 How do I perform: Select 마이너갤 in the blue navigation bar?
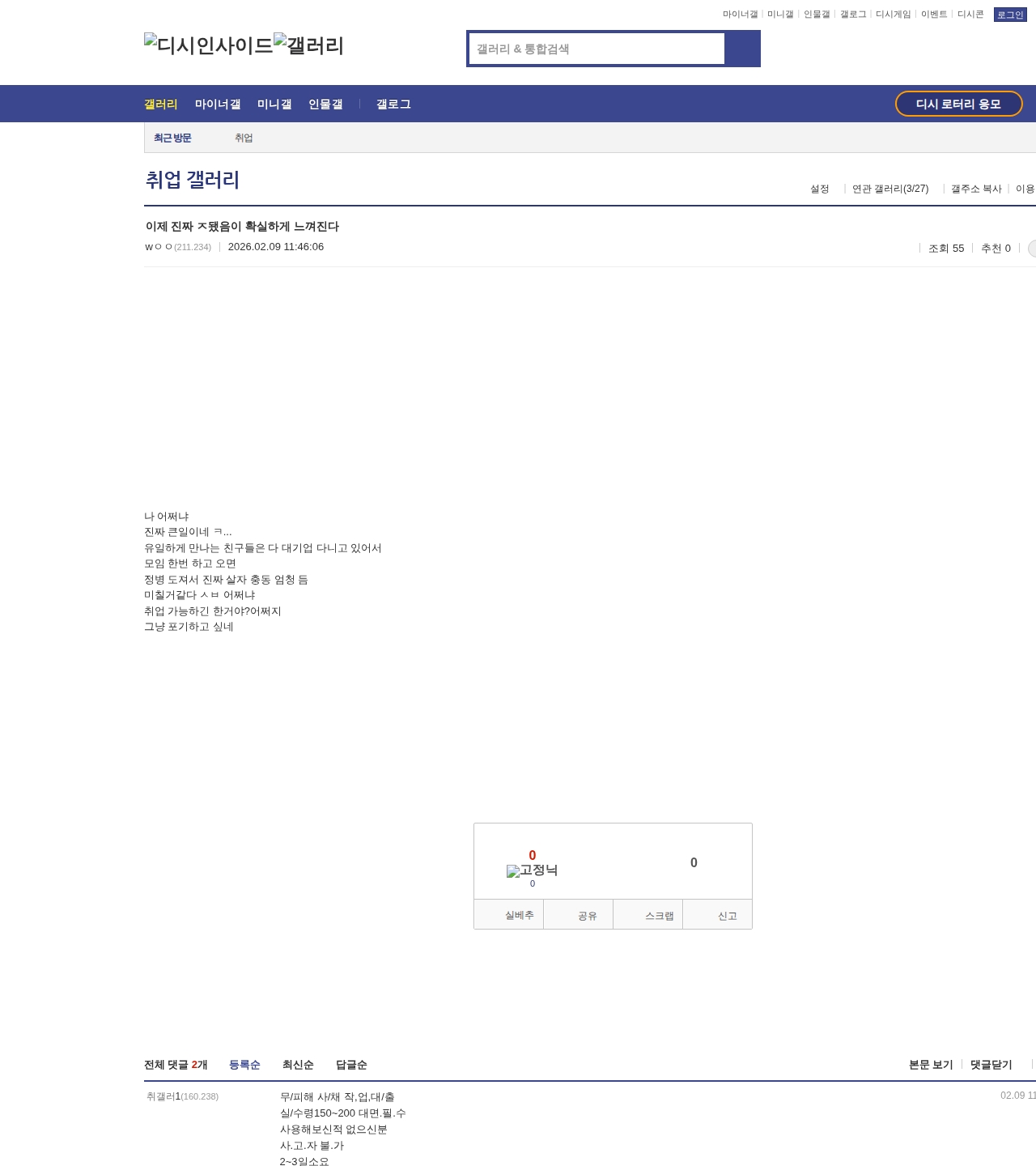coord(218,104)
